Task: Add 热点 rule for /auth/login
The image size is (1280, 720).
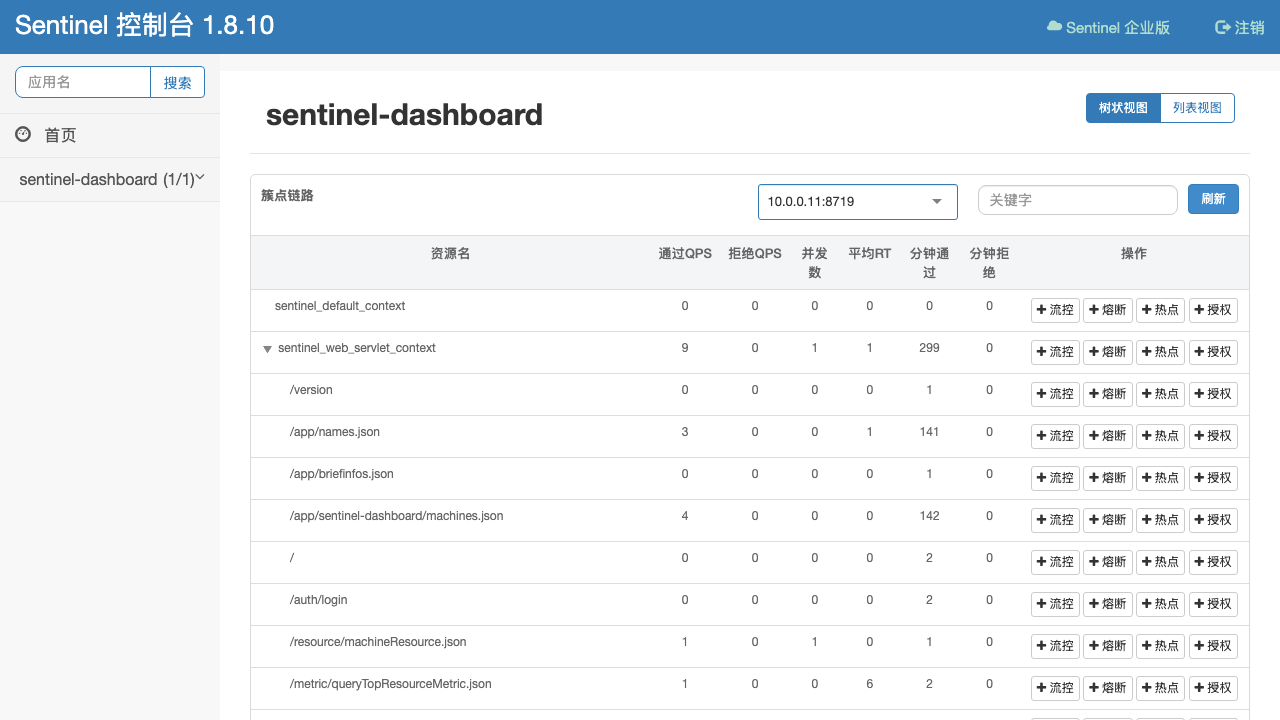Action: [1161, 604]
